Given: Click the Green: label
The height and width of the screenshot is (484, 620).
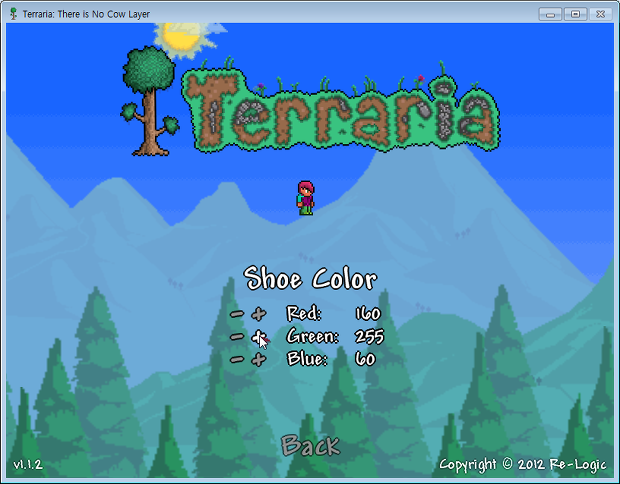Looking at the screenshot, I should click(x=312, y=337).
